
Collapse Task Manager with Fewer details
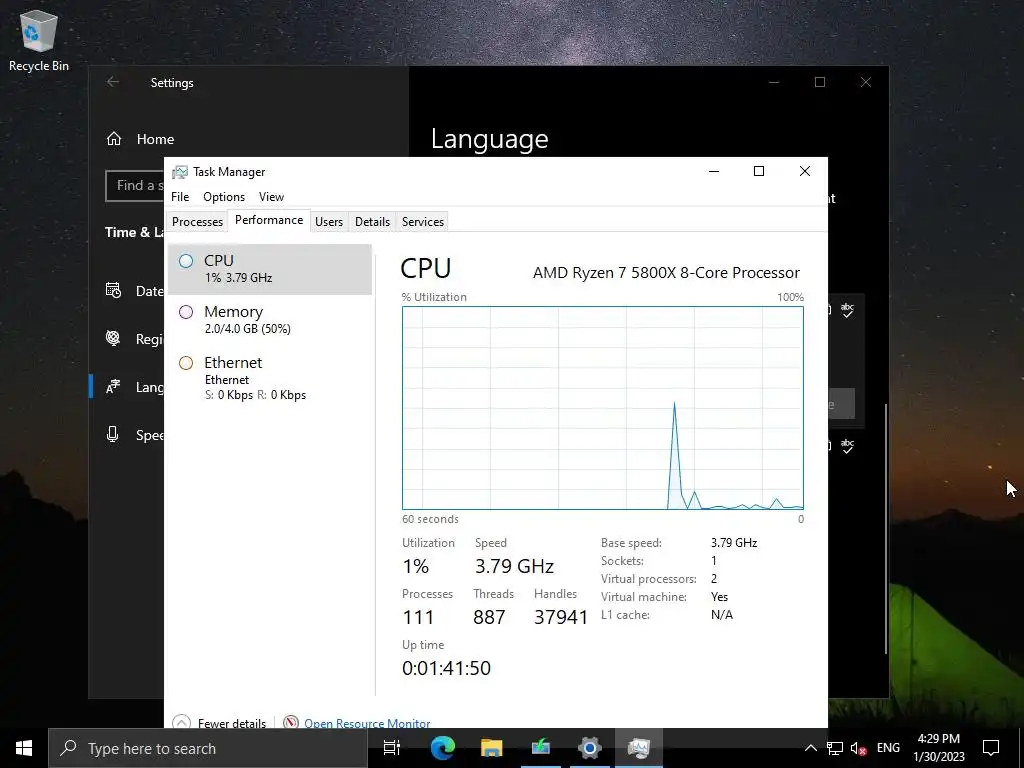pyautogui.click(x=220, y=722)
